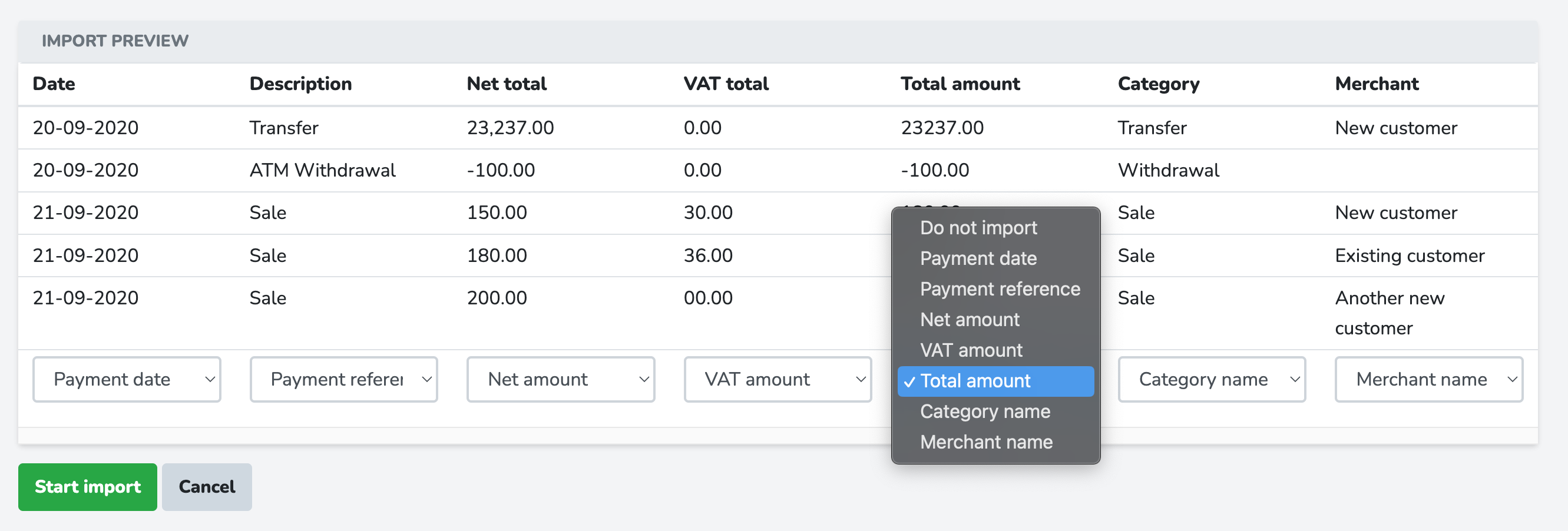Click the green Start import button
This screenshot has height=531, width=1568.
pos(87,487)
